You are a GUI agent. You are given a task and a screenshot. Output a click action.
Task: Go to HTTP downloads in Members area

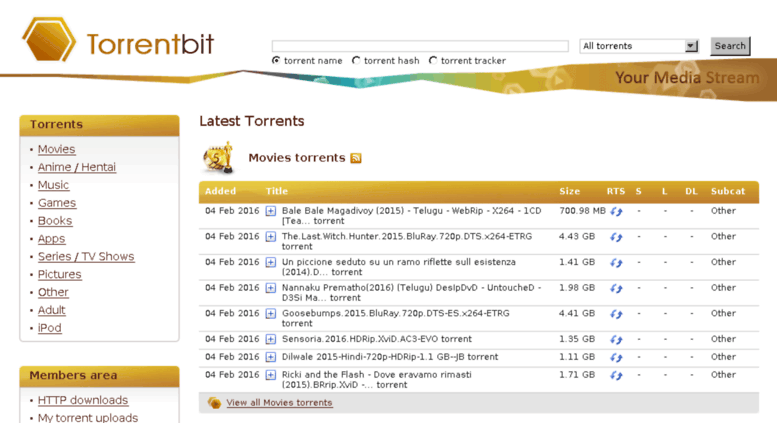(x=83, y=400)
